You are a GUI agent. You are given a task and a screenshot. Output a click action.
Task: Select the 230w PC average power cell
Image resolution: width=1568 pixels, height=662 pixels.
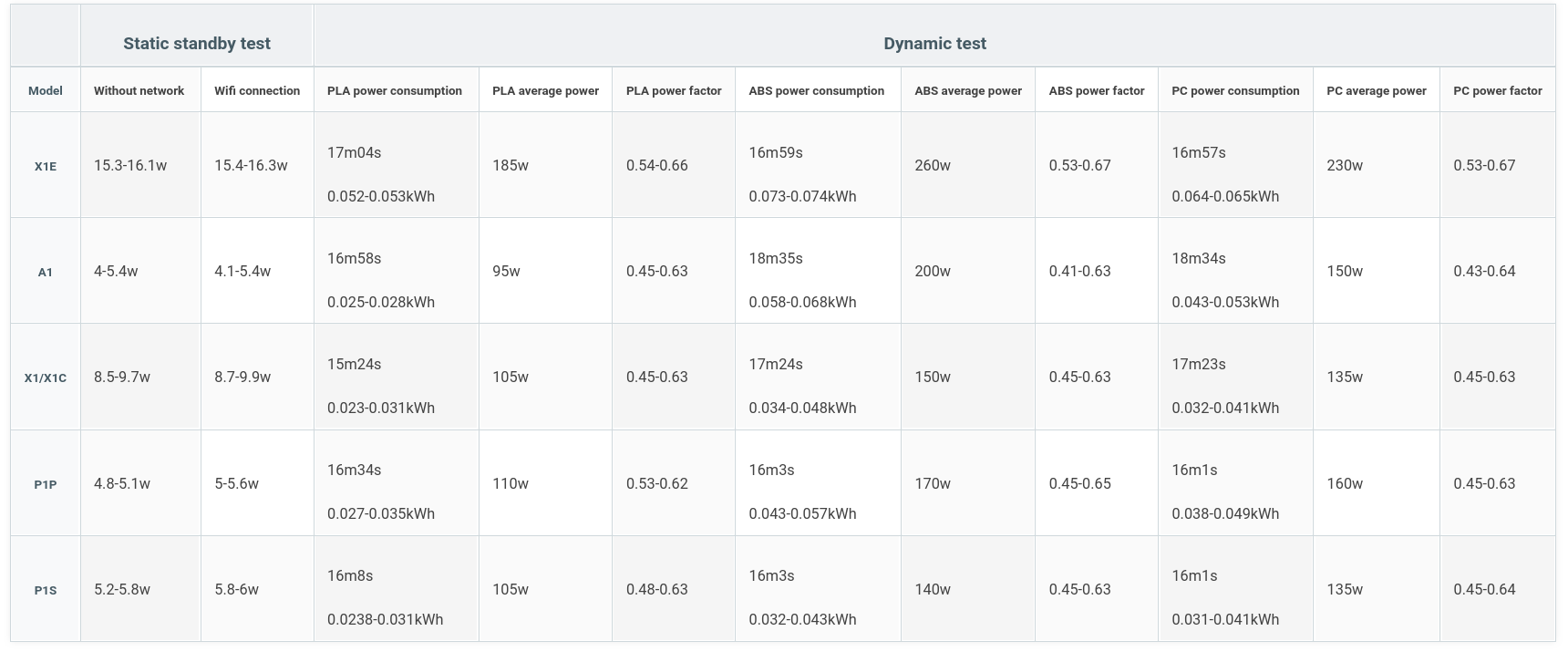pyautogui.click(x=1345, y=165)
